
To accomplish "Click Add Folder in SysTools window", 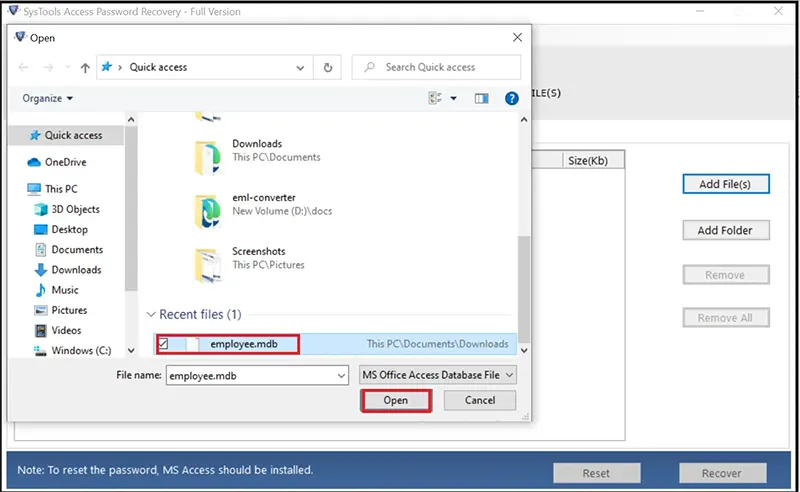I will tap(726, 230).
